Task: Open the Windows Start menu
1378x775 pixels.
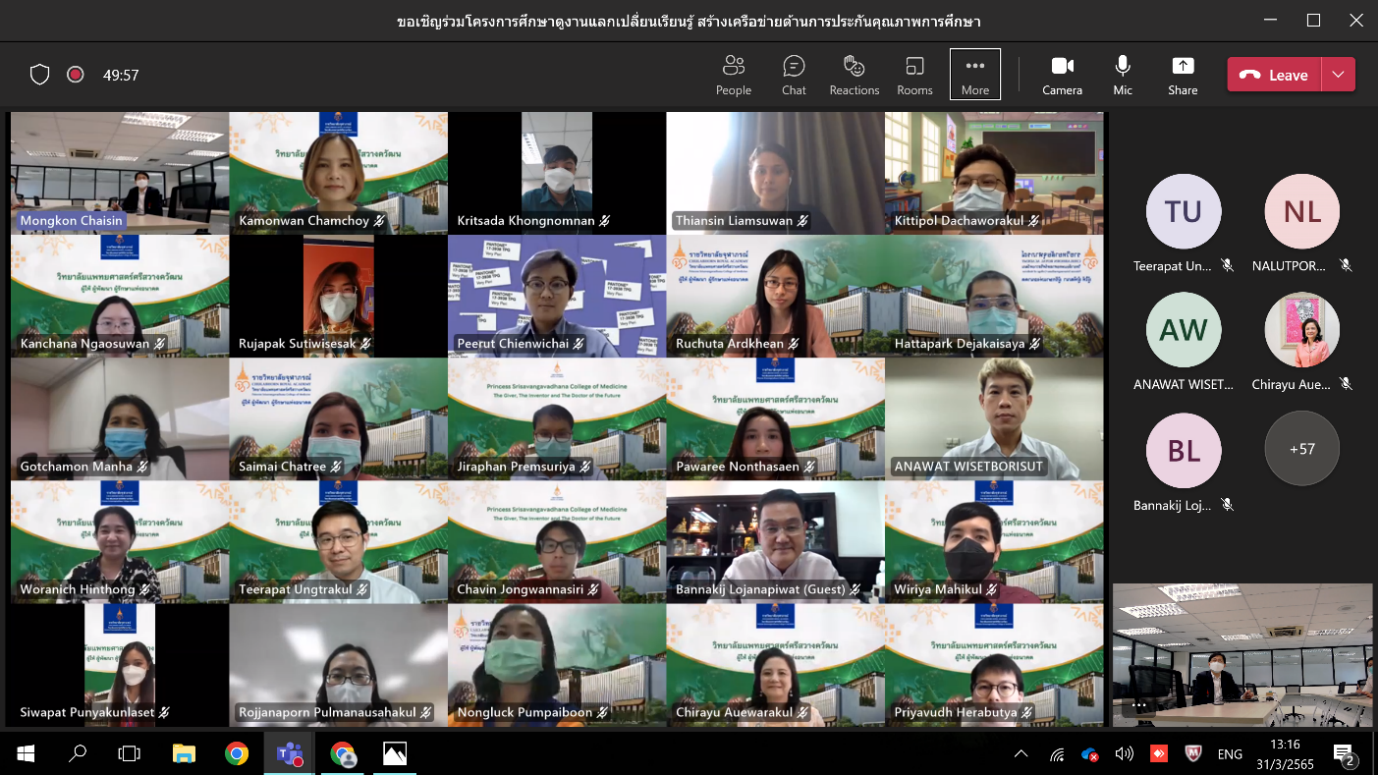Action: point(25,753)
